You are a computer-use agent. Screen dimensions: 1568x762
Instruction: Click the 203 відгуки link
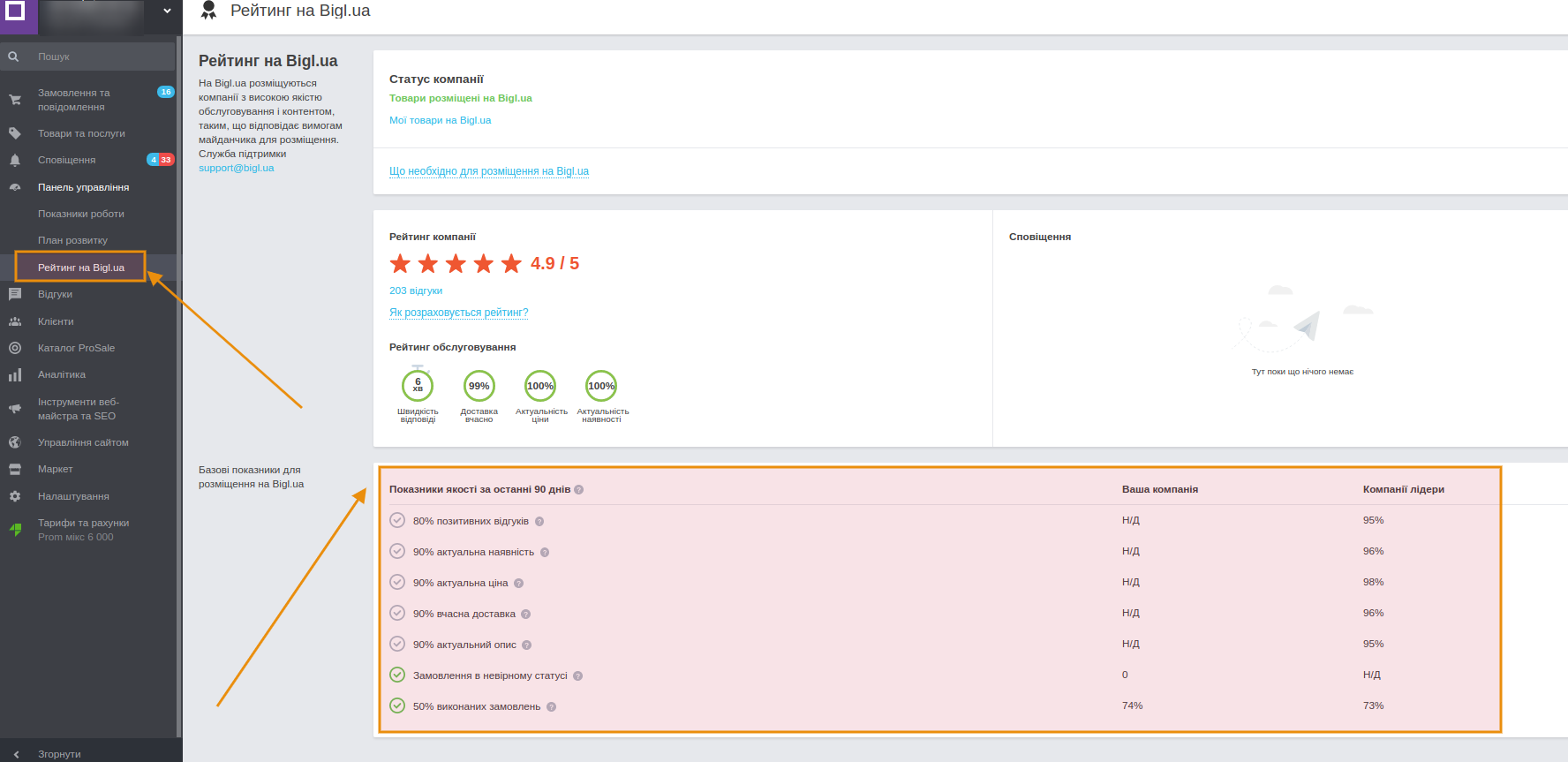pos(416,290)
